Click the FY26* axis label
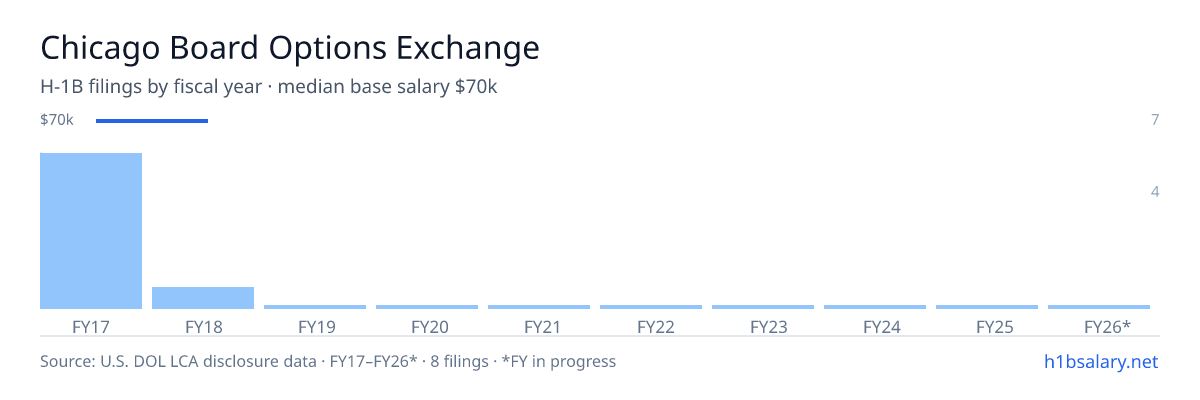Image resolution: width=1200 pixels, height=400 pixels. [1107, 326]
